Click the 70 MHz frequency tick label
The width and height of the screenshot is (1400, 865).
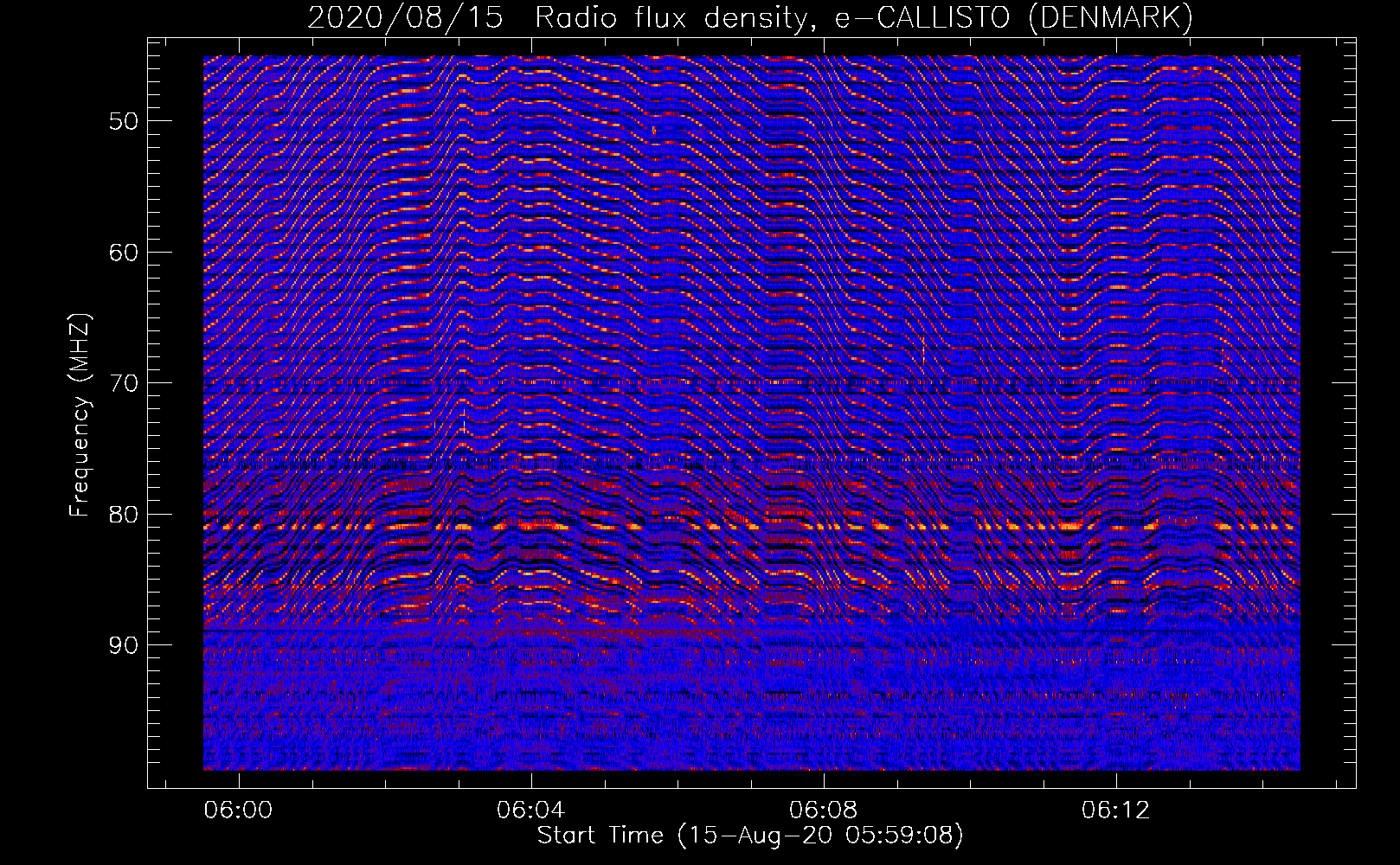click(124, 383)
